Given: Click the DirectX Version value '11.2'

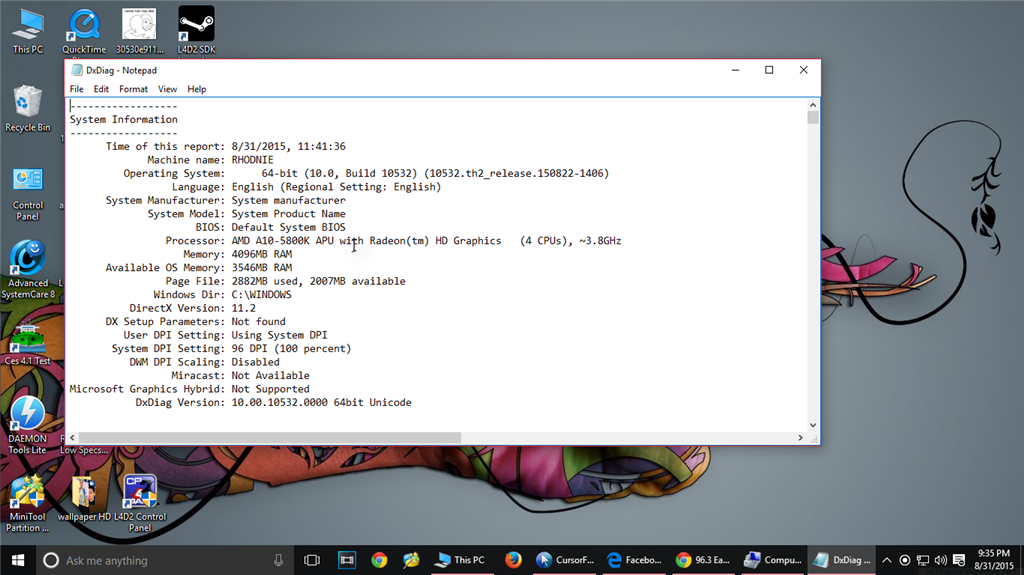Looking at the screenshot, I should click(244, 308).
